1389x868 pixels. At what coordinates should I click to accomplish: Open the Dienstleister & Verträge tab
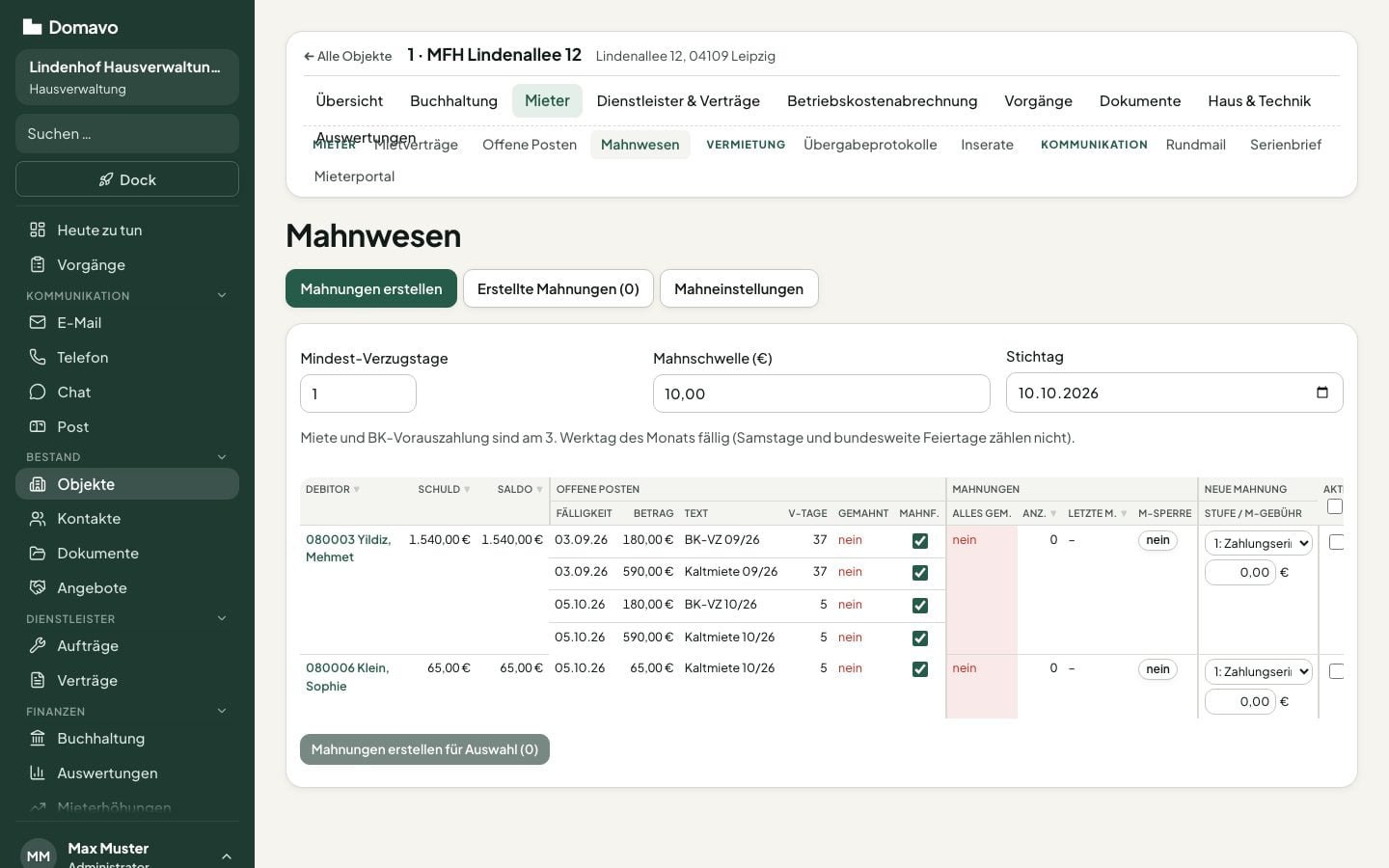tap(678, 101)
